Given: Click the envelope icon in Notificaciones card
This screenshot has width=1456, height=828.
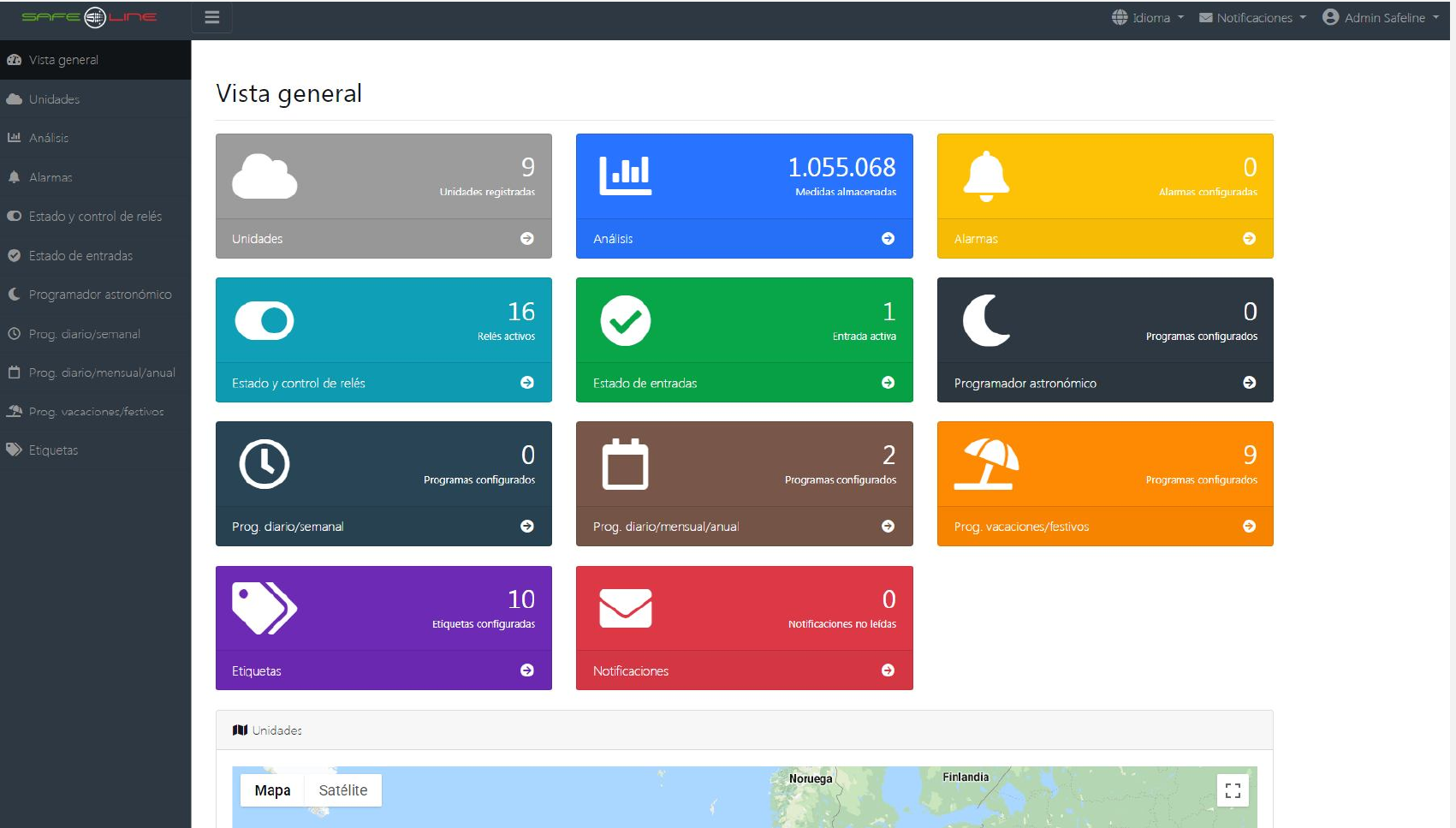Looking at the screenshot, I should pos(625,609).
